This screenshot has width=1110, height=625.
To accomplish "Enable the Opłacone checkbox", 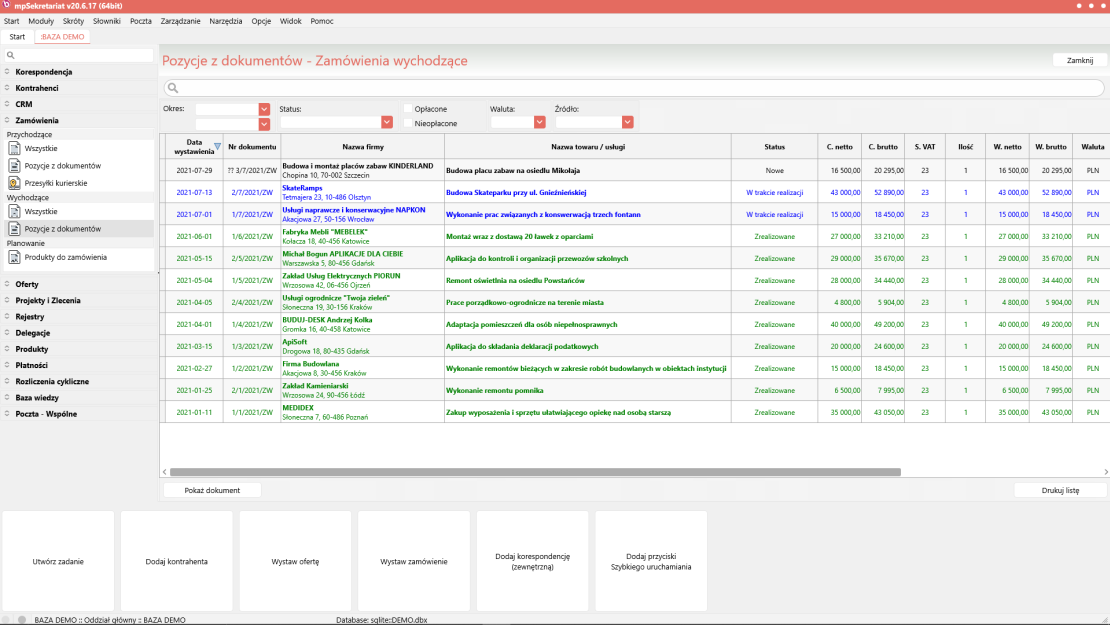I will (408, 109).
